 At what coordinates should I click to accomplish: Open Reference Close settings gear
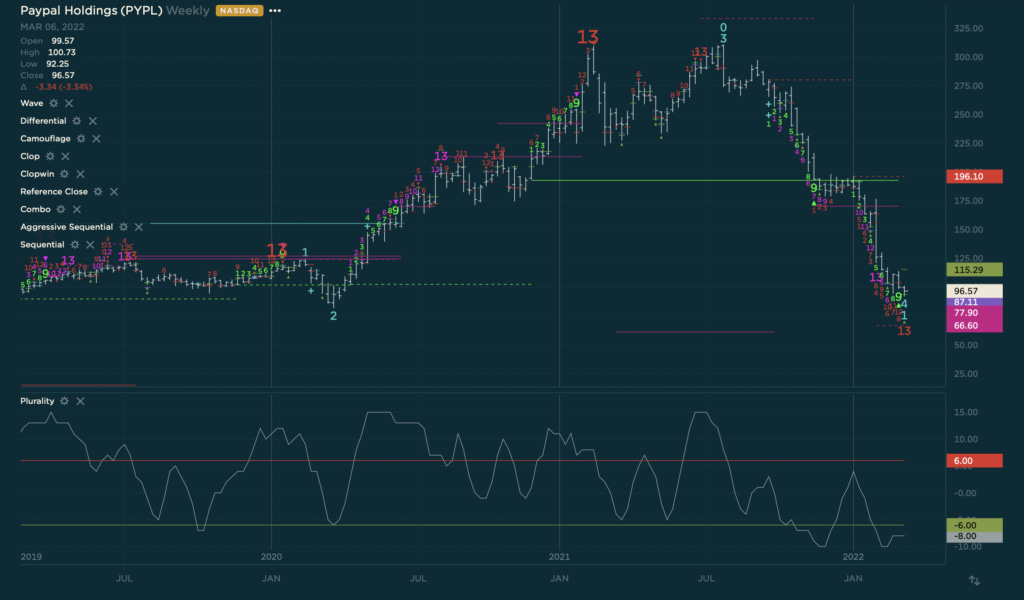[x=98, y=191]
